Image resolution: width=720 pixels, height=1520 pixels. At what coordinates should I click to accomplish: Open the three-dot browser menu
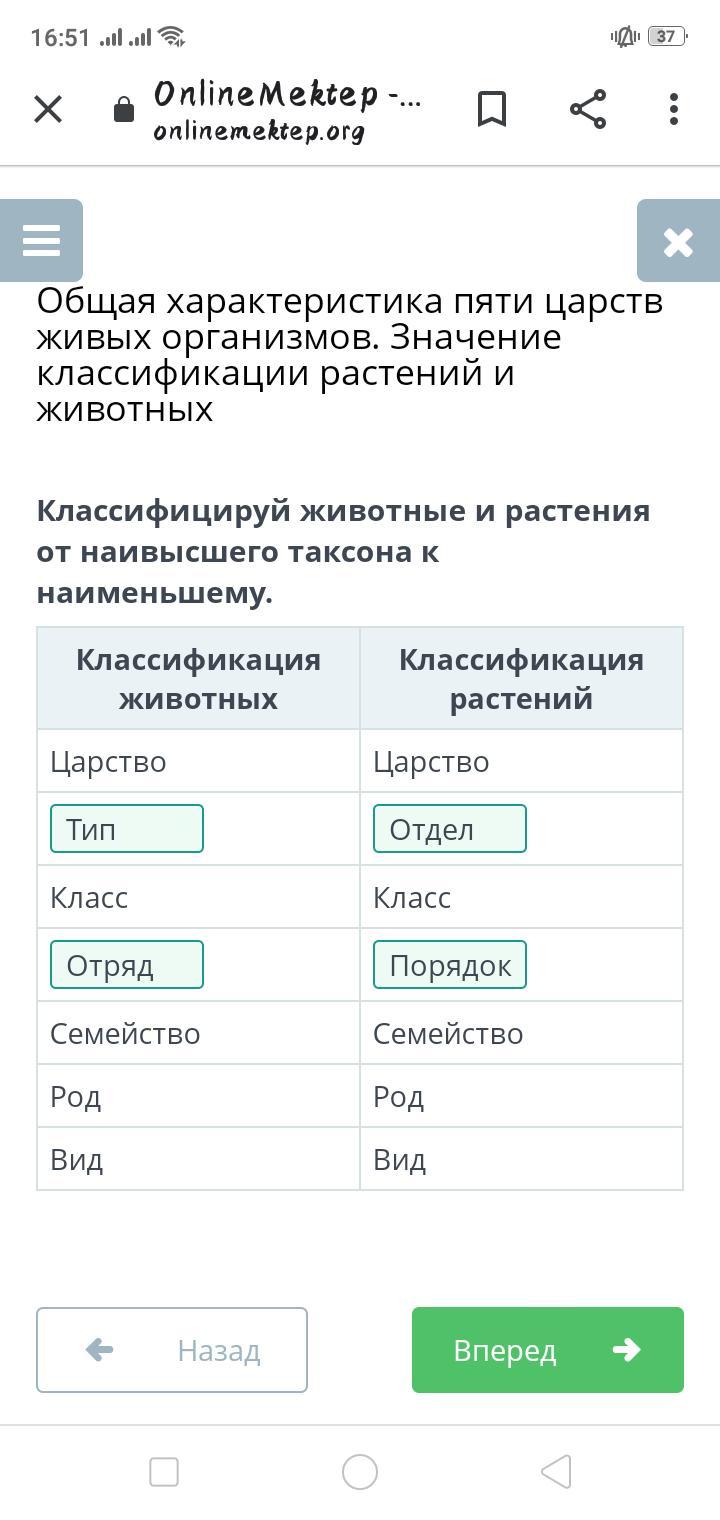click(674, 109)
